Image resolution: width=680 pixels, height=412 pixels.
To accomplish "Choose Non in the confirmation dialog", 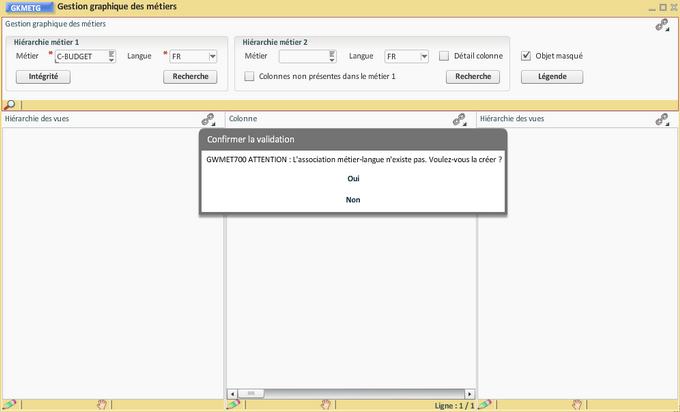I will (353, 199).
